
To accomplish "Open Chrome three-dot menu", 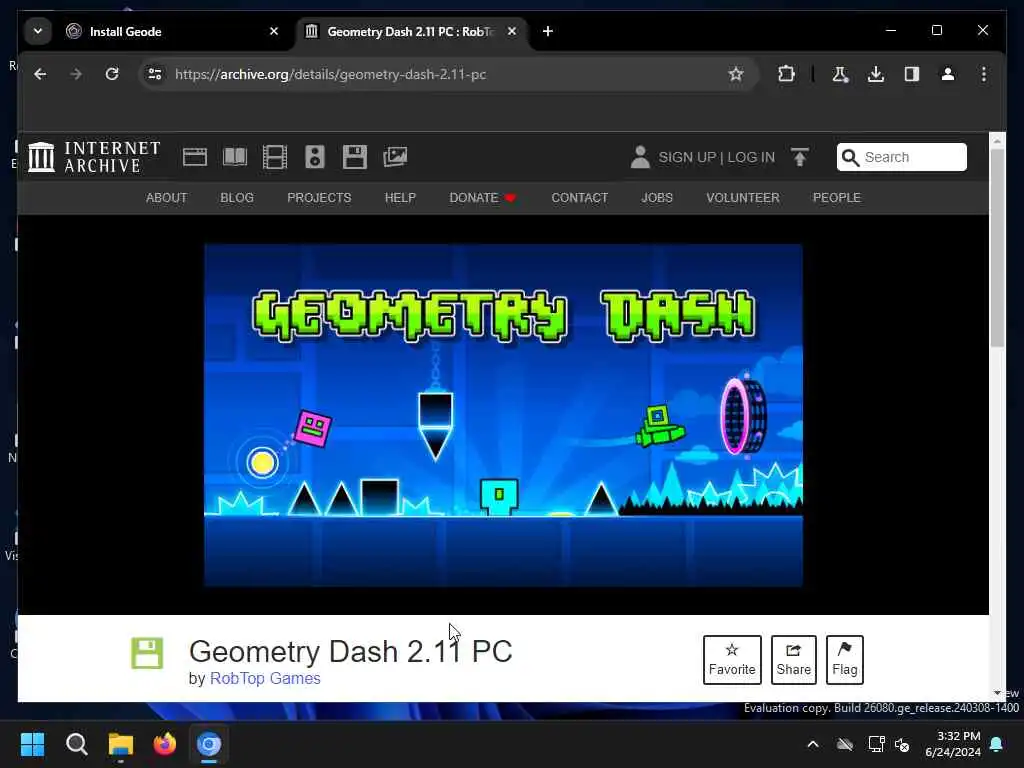I will [984, 74].
